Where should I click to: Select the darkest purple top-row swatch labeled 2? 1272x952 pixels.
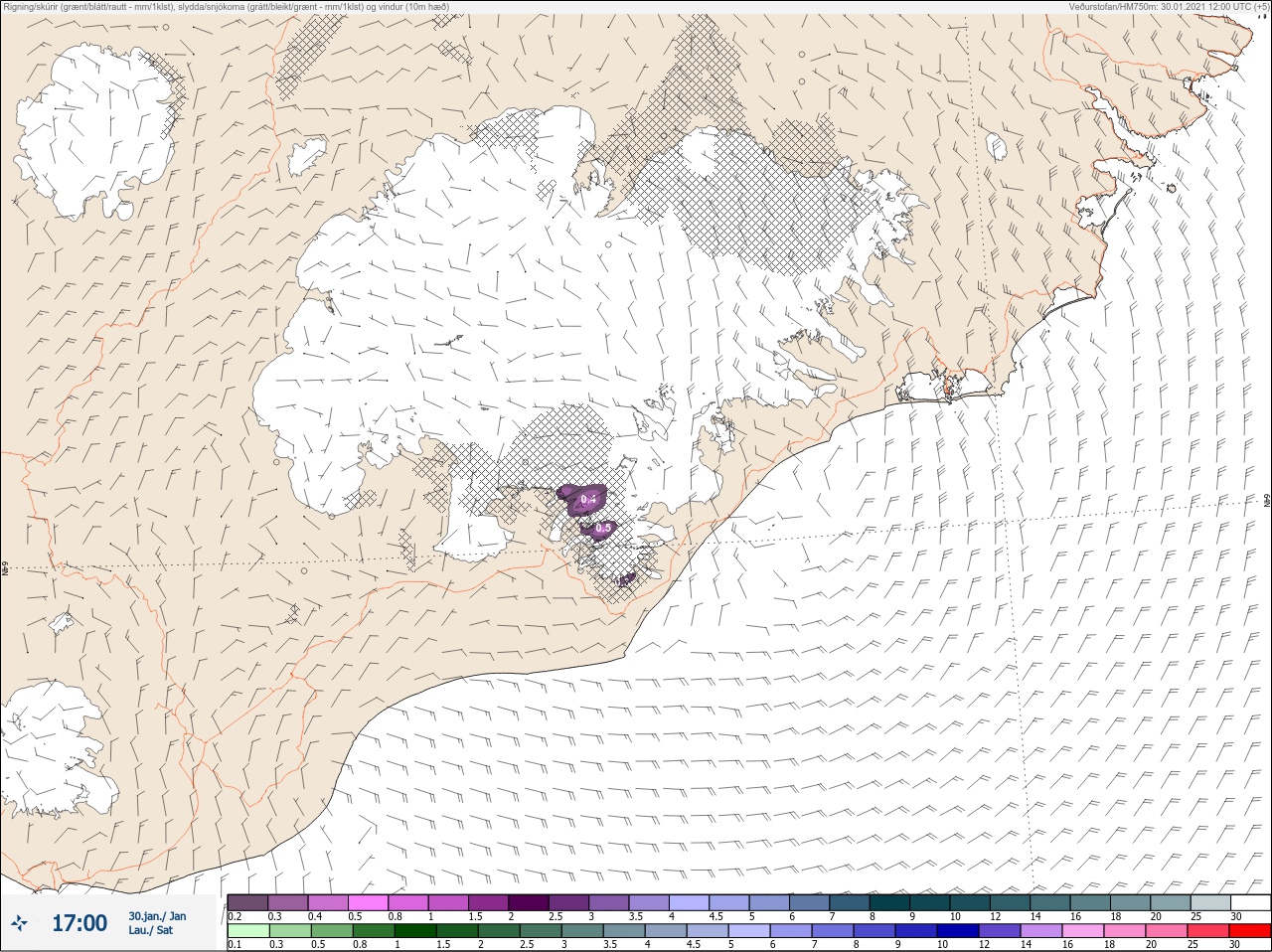pyautogui.click(x=530, y=902)
